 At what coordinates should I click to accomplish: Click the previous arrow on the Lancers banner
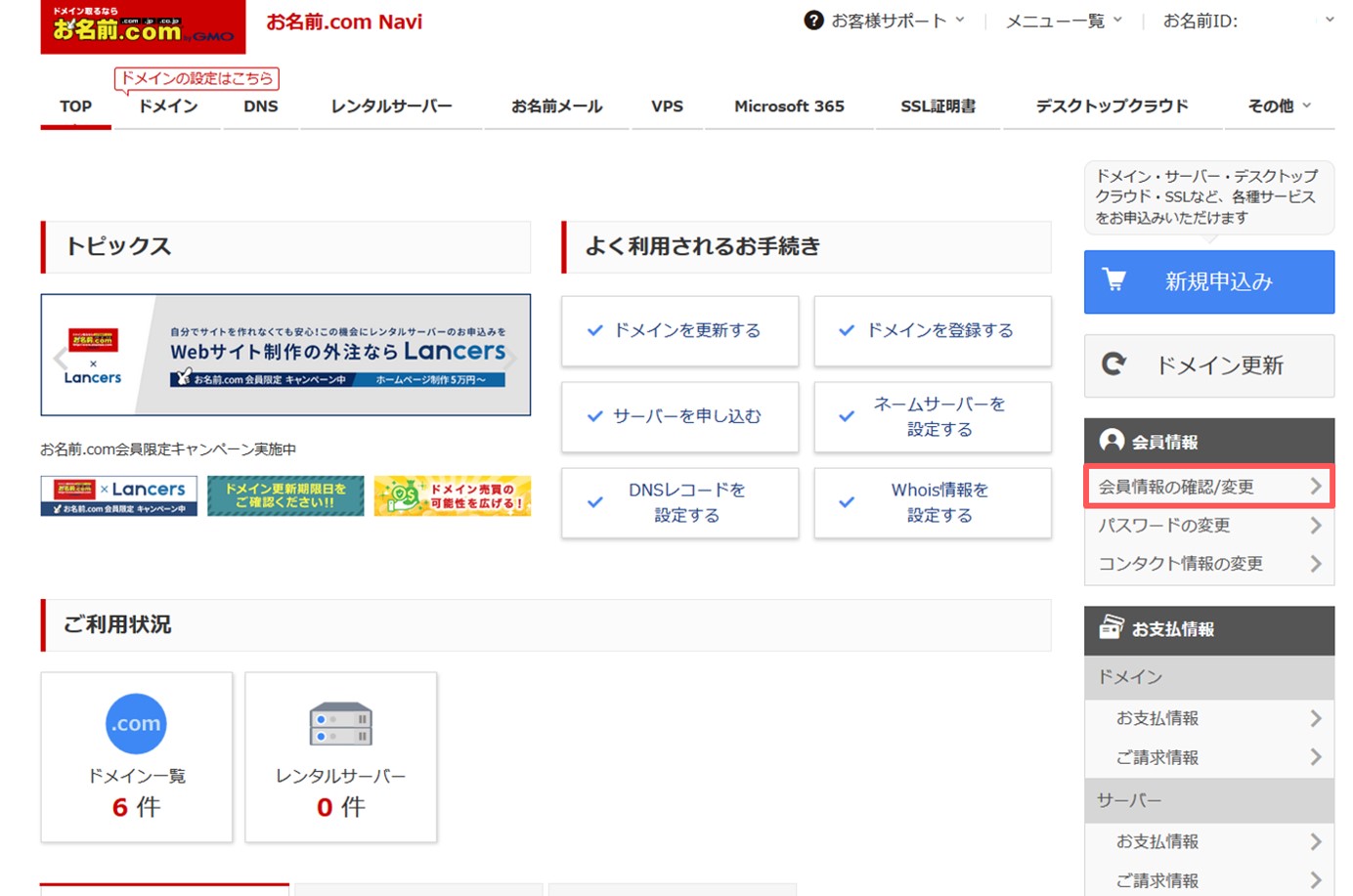(x=60, y=358)
